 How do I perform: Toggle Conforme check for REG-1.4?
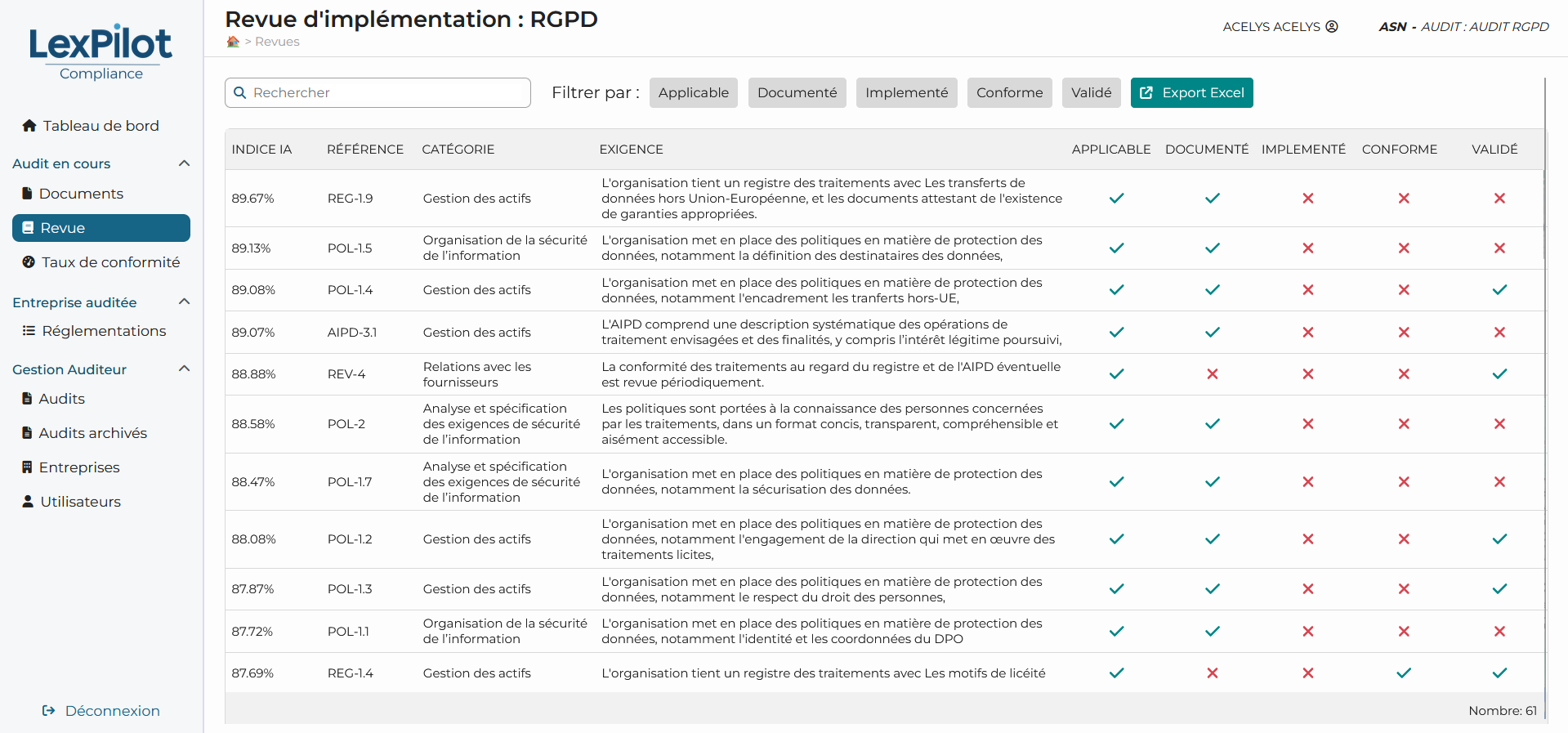(x=1404, y=673)
